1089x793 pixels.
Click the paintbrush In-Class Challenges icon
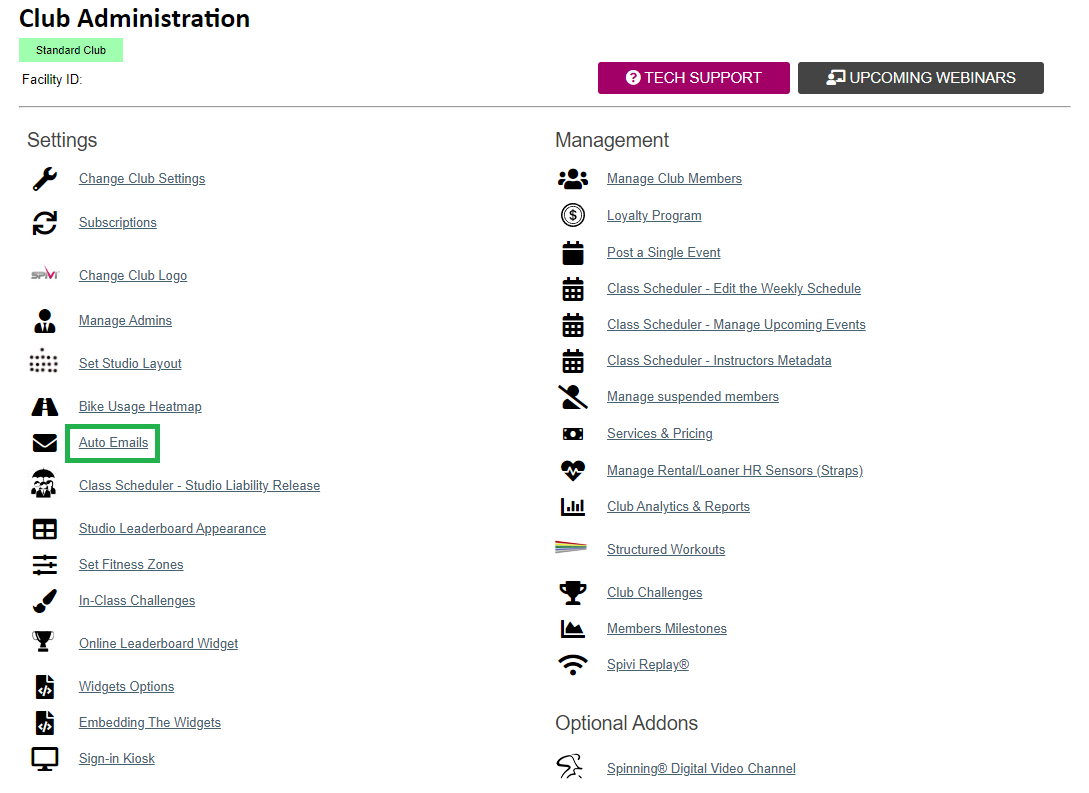tap(45, 601)
